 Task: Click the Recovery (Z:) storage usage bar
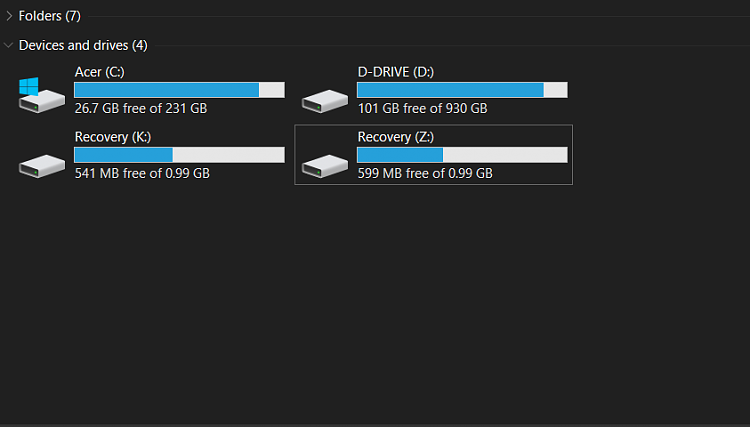(462, 155)
